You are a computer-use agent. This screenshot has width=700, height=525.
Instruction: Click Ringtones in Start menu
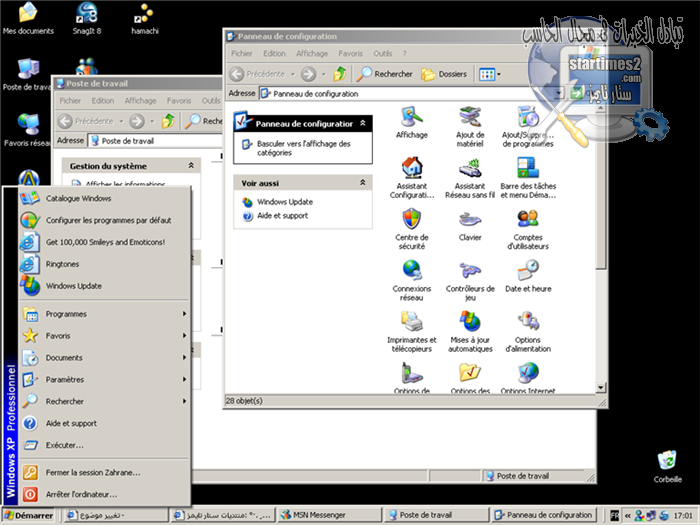pos(104,264)
